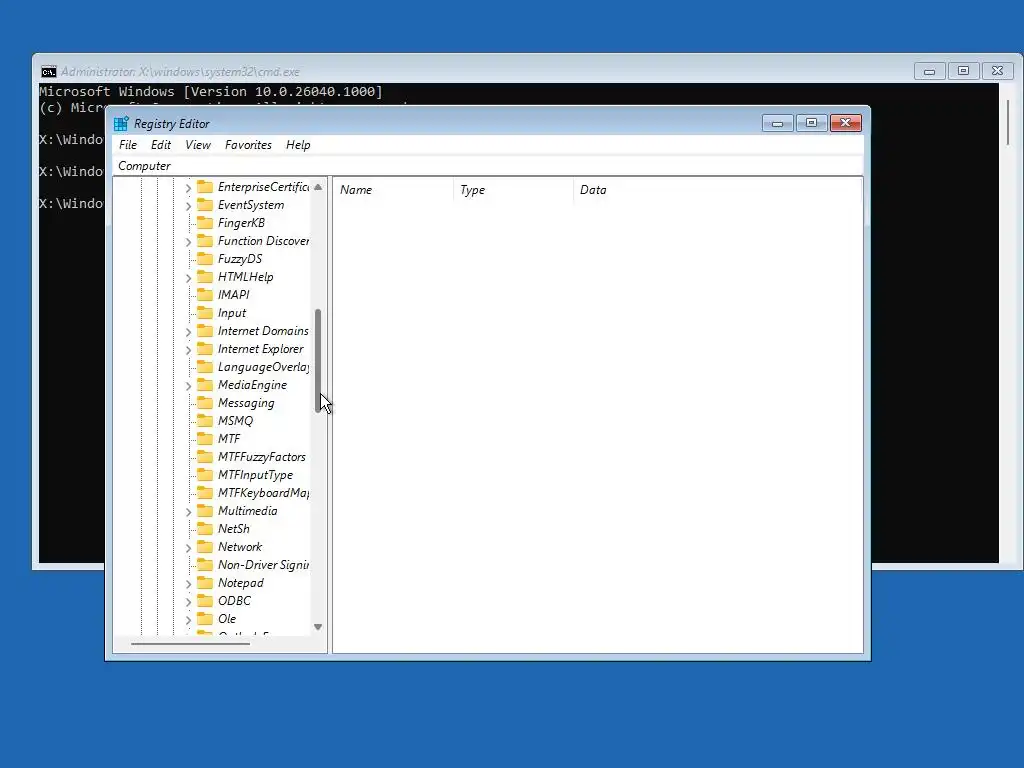Expand the Multimedia key

[x=188, y=512]
